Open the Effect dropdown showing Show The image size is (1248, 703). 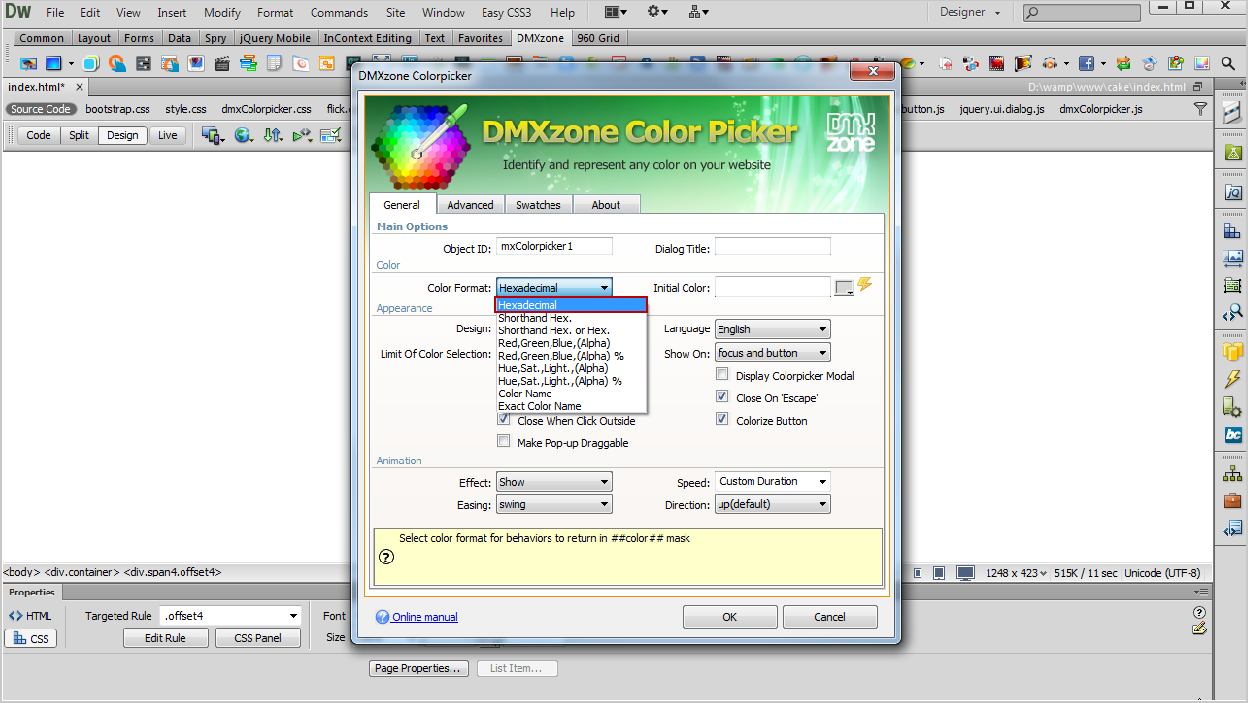[554, 482]
